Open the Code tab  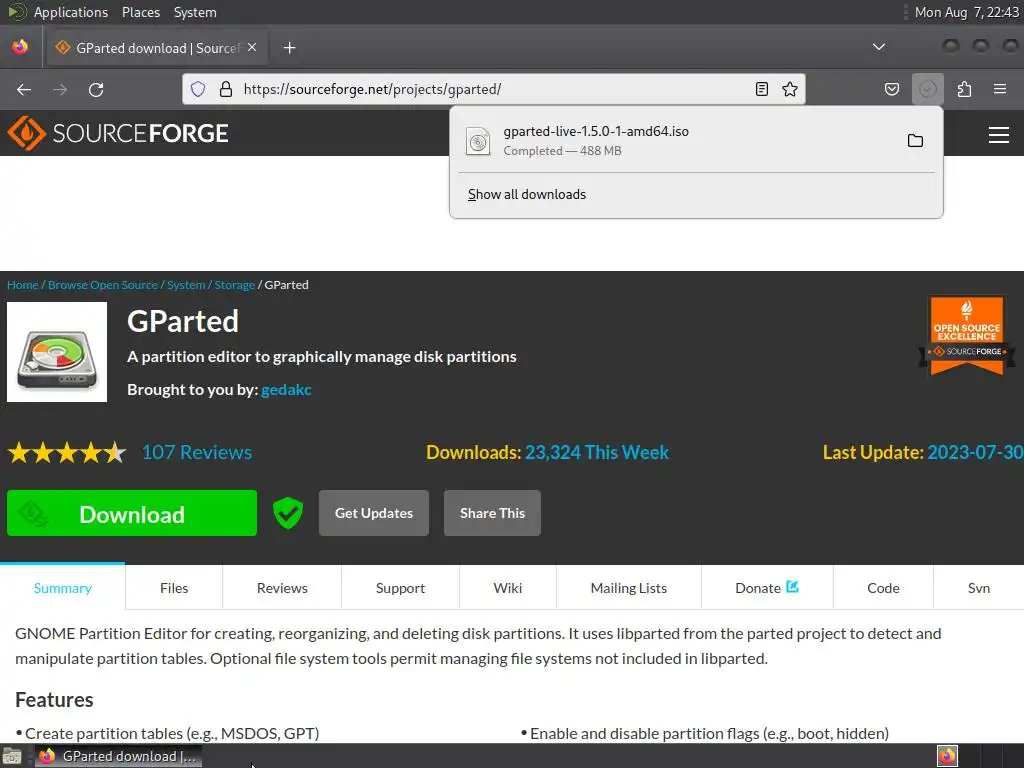click(883, 588)
